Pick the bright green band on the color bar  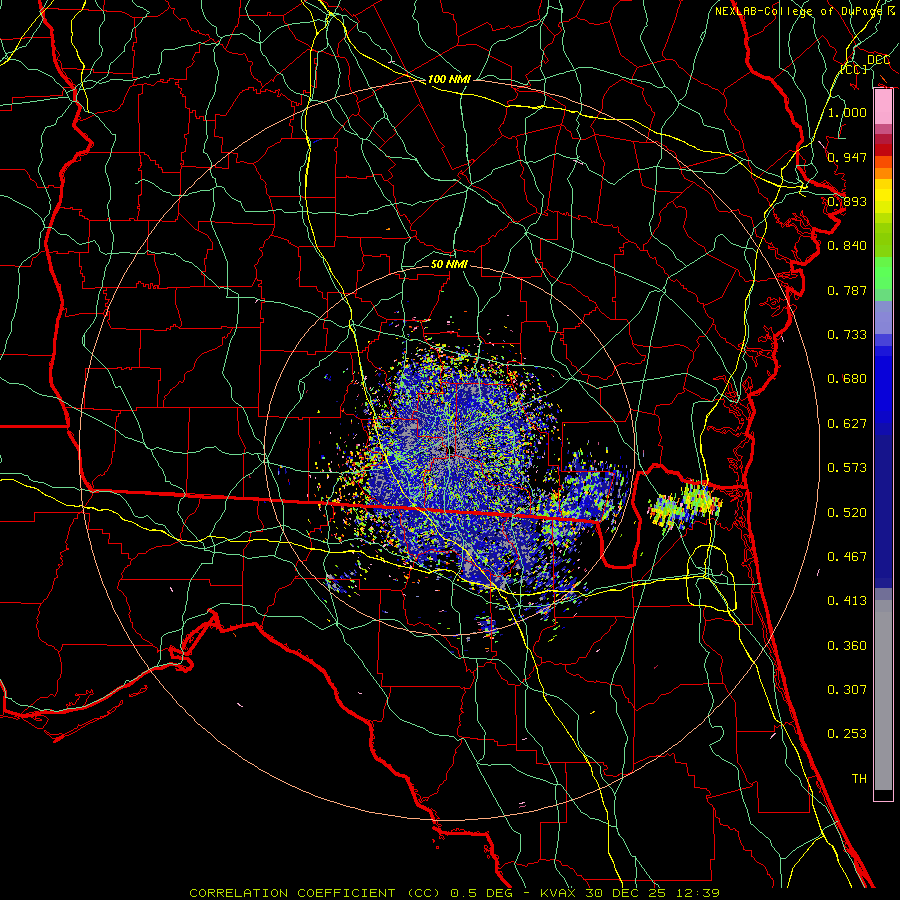tap(883, 273)
